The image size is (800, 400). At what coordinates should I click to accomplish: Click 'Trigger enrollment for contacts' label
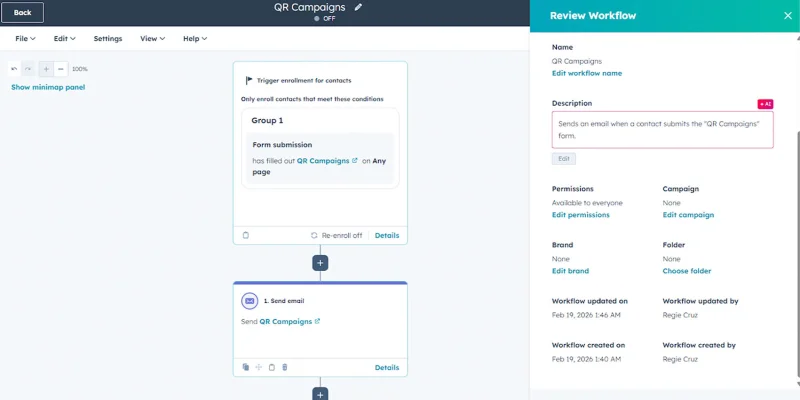point(304,81)
